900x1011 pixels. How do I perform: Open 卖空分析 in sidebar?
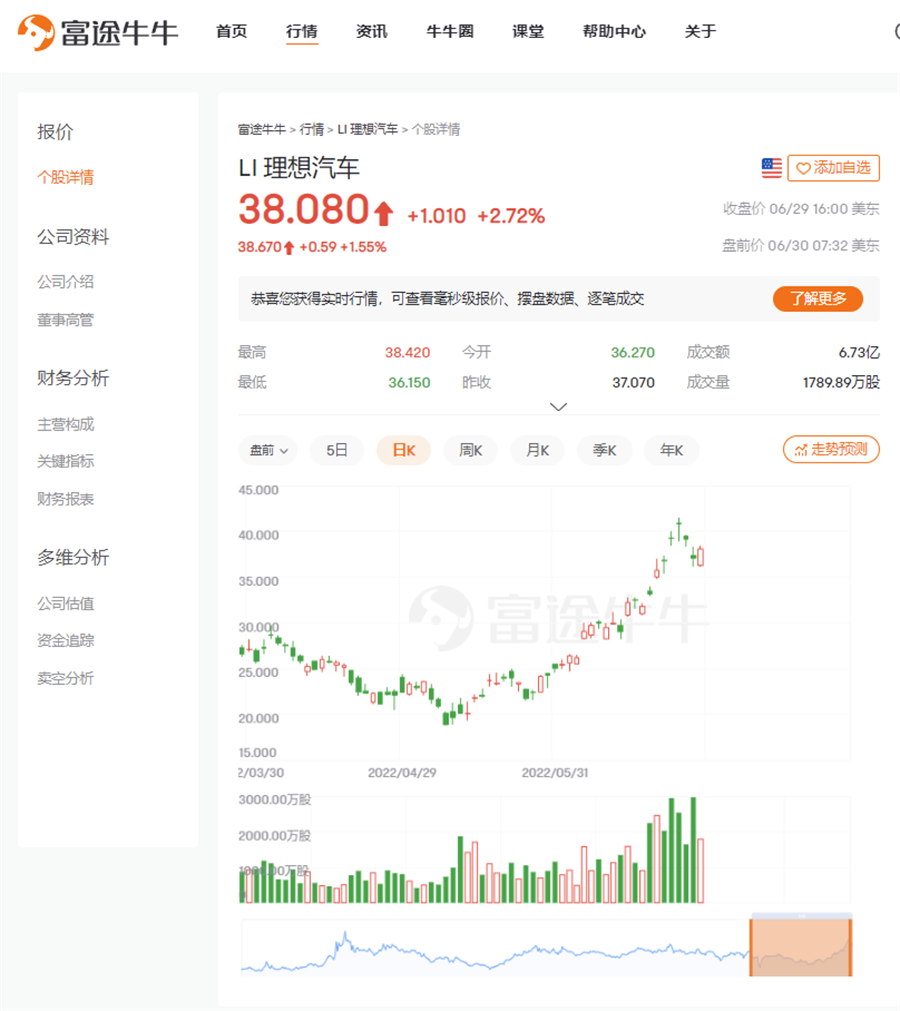point(66,678)
